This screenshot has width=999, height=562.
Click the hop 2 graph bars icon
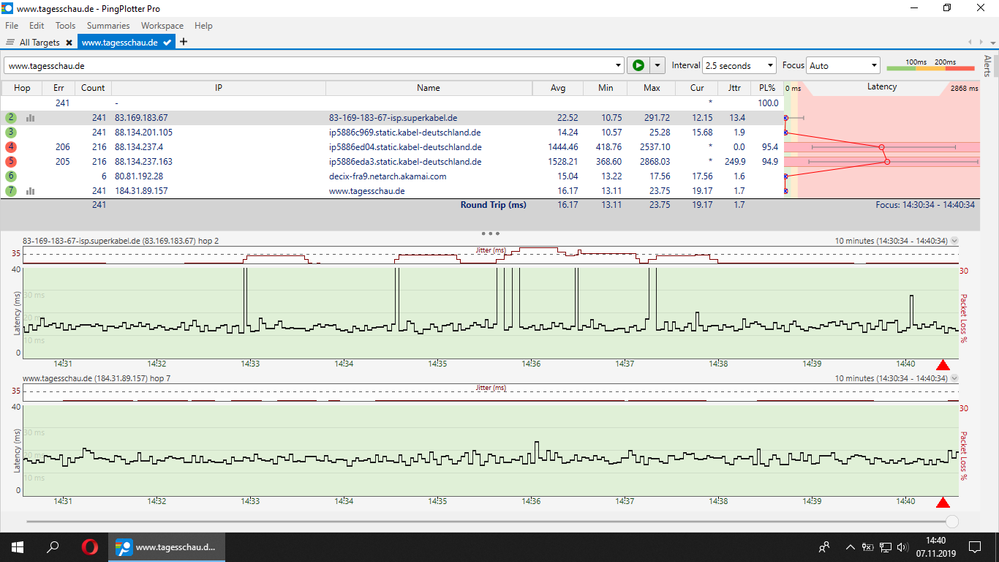point(30,118)
